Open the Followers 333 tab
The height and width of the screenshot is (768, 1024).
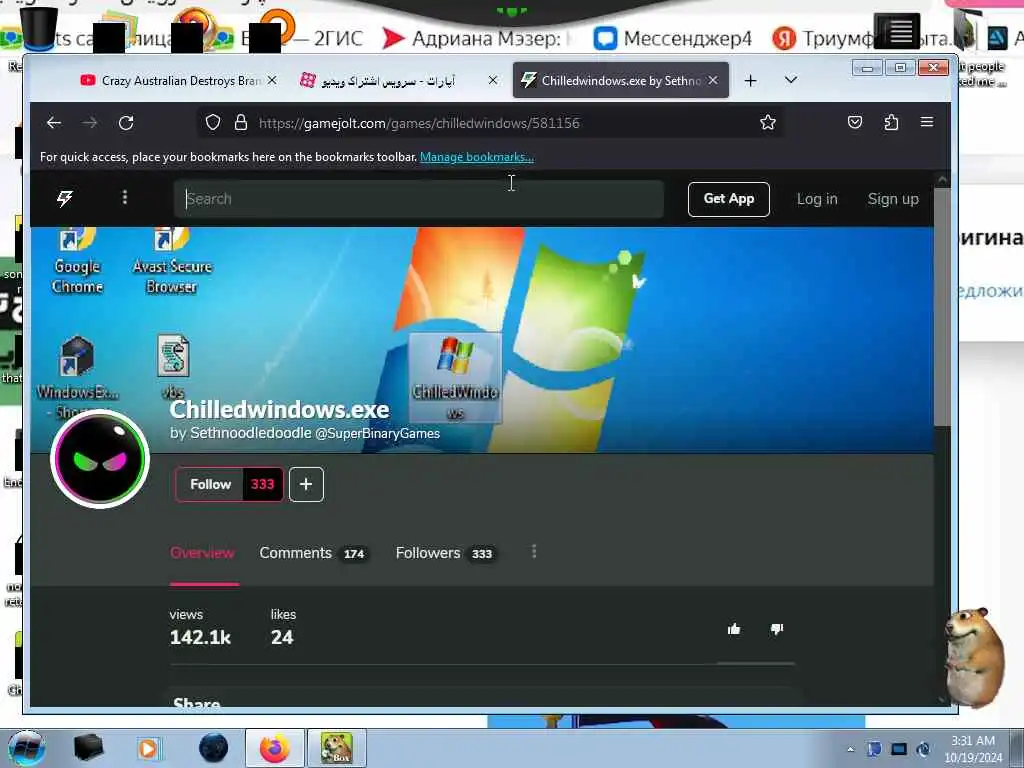pos(446,553)
